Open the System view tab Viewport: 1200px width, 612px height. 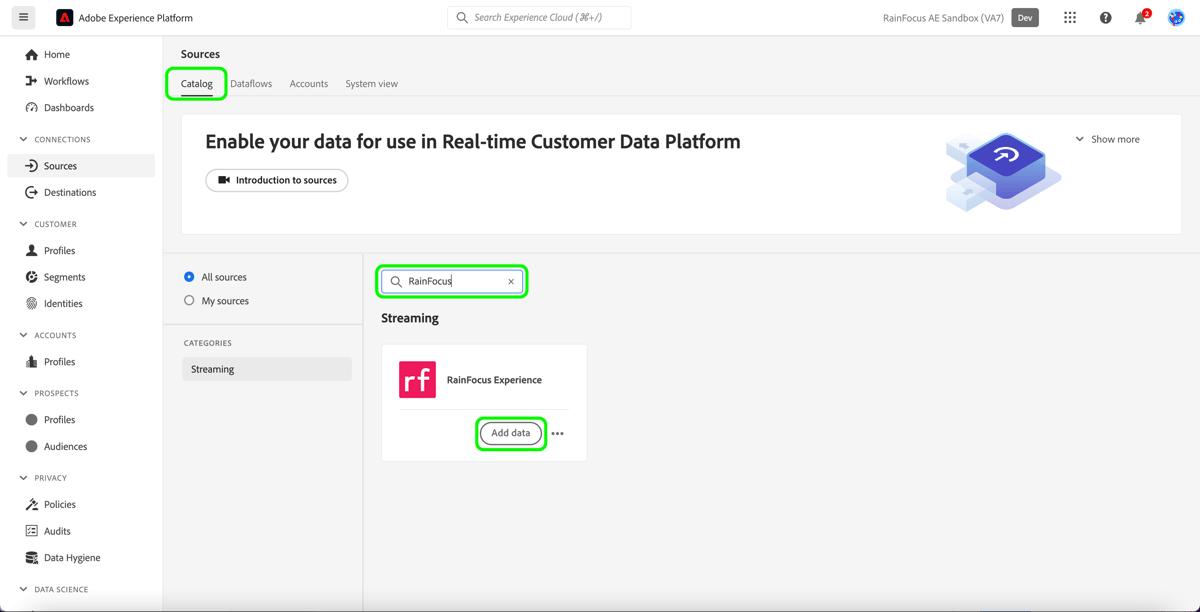(371, 84)
